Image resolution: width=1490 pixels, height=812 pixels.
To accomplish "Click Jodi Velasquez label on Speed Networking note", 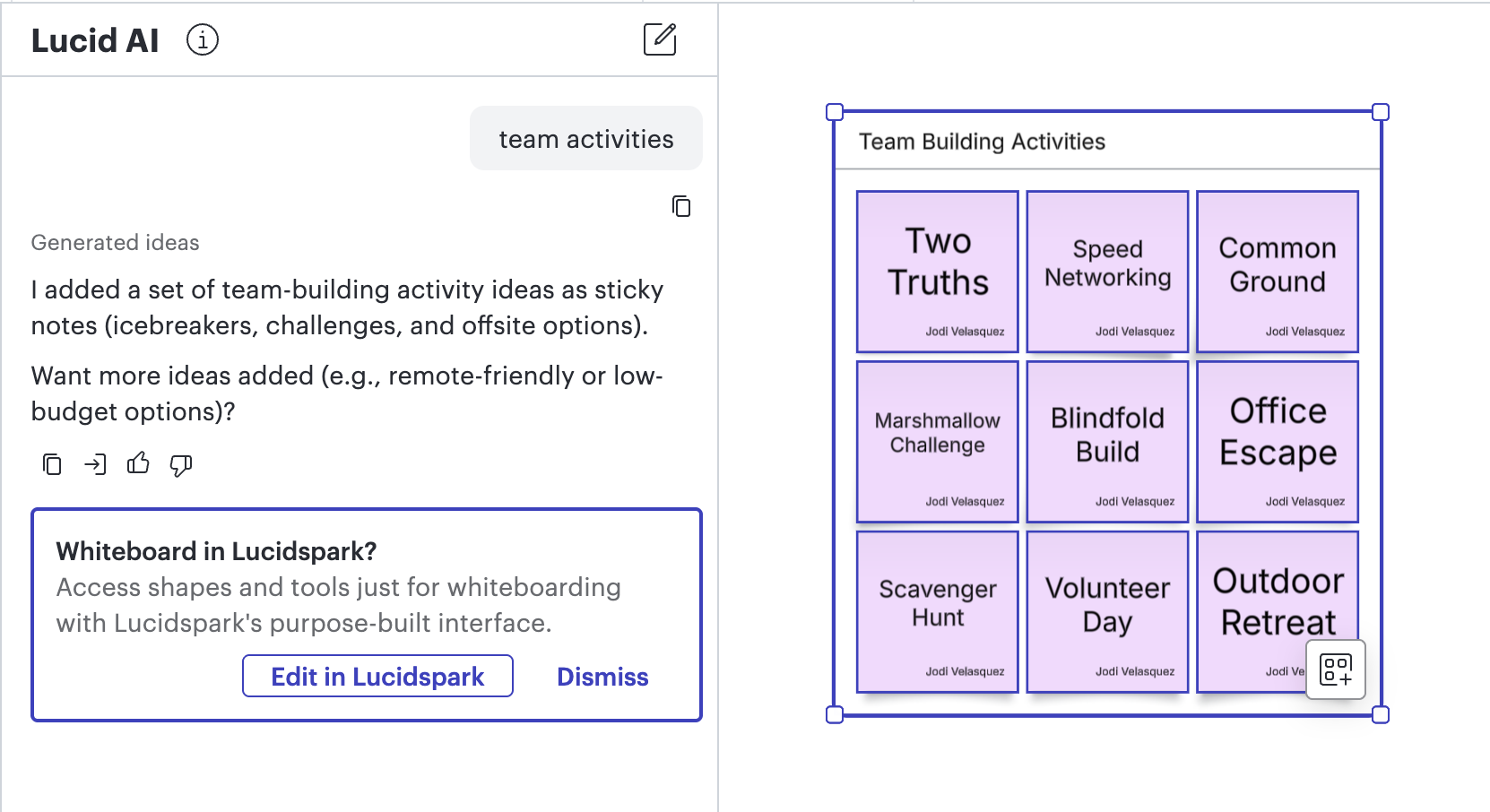I will [1135, 332].
